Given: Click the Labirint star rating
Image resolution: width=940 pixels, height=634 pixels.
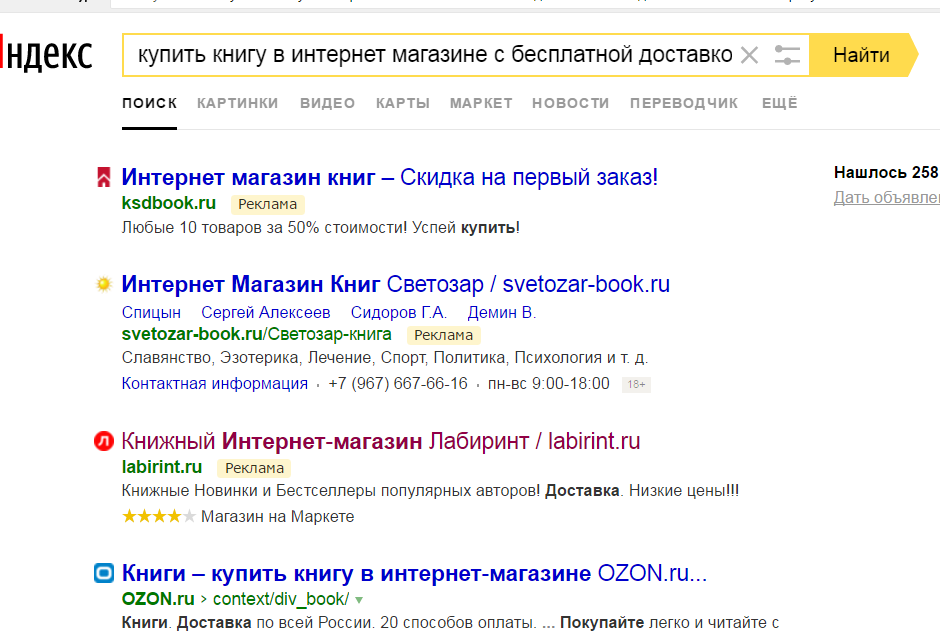Looking at the screenshot, I should [x=158, y=516].
